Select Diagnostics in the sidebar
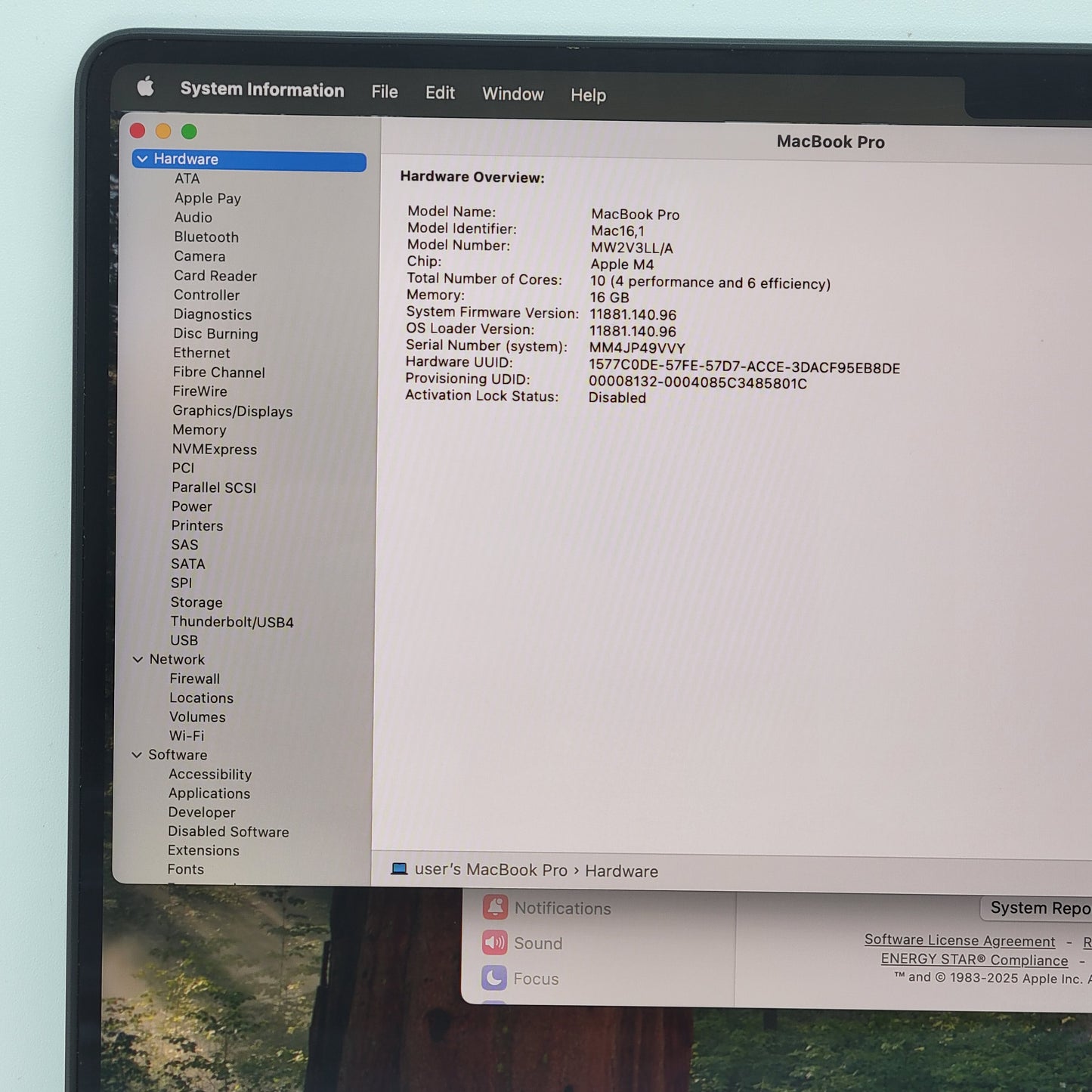This screenshot has height=1092, width=1092. click(212, 314)
